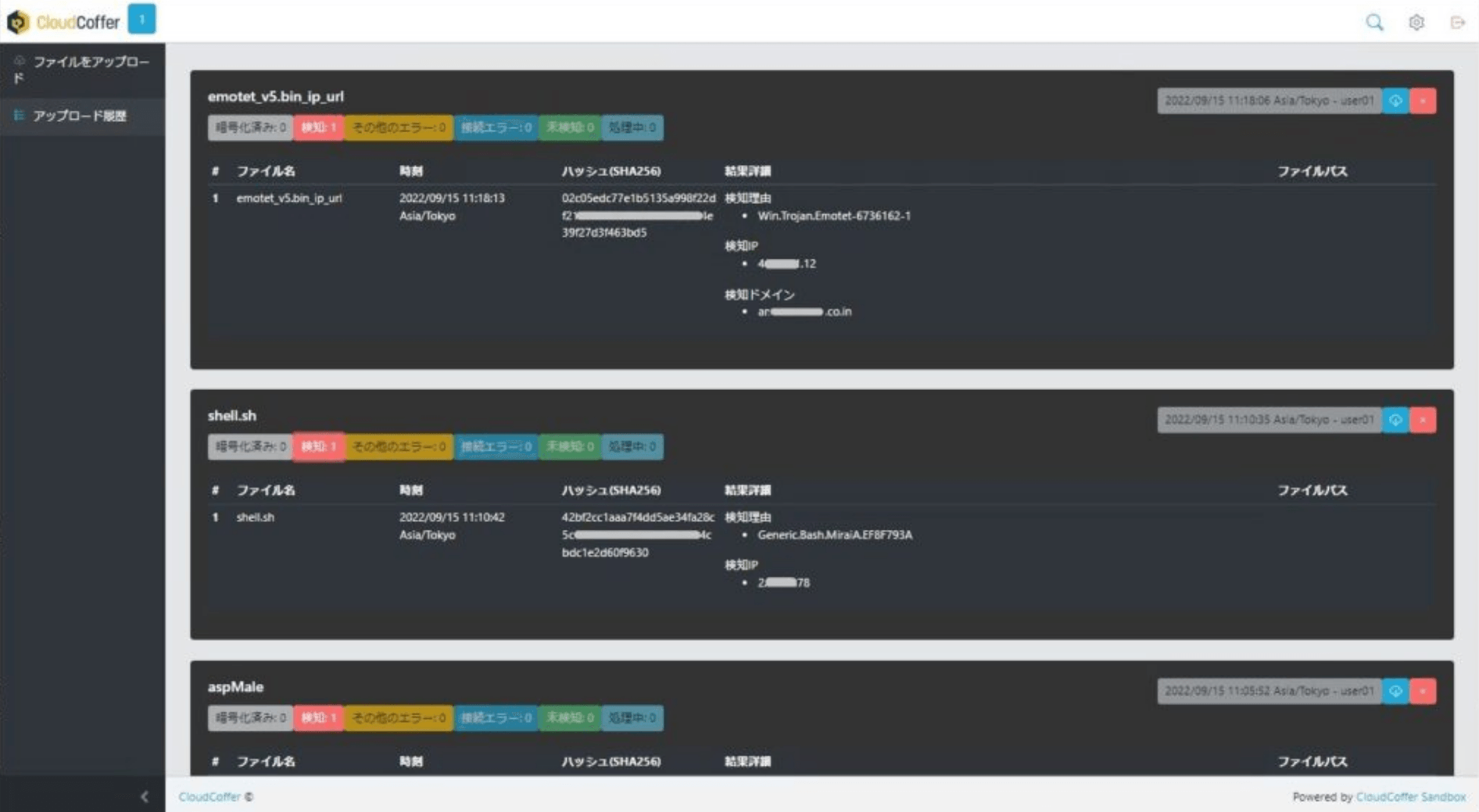The height and width of the screenshot is (812, 1479).
Task: Remove the aspMale entry with red button
Action: [x=1423, y=691]
